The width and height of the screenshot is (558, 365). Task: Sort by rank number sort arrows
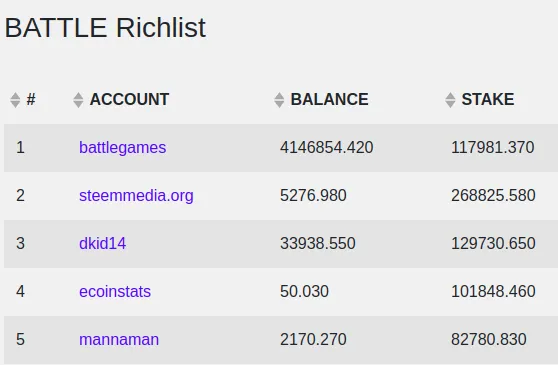pyautogui.click(x=15, y=100)
